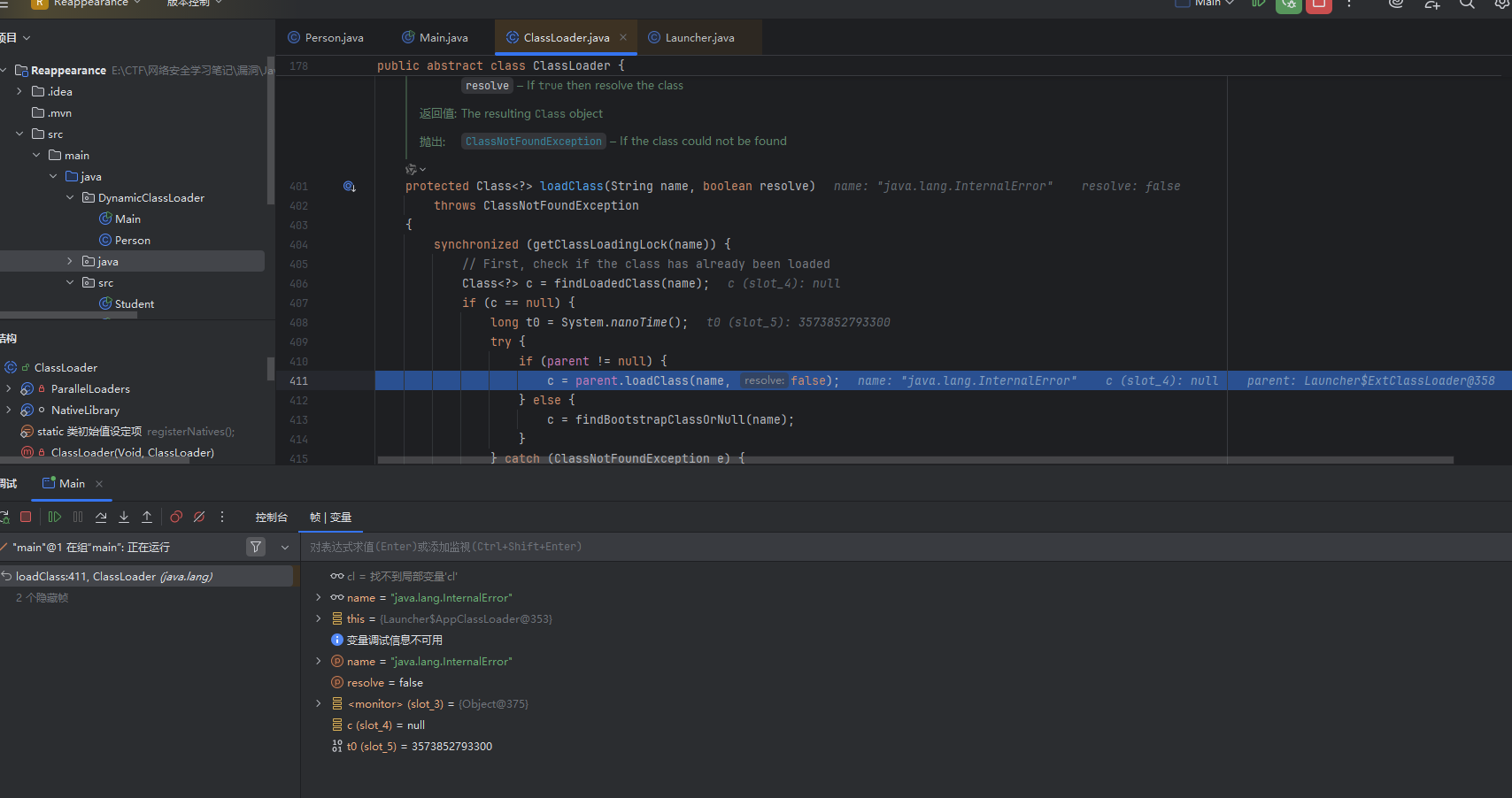Click the editor horizontal scrollbar
This screenshot has height=798, width=1512.
(914, 460)
